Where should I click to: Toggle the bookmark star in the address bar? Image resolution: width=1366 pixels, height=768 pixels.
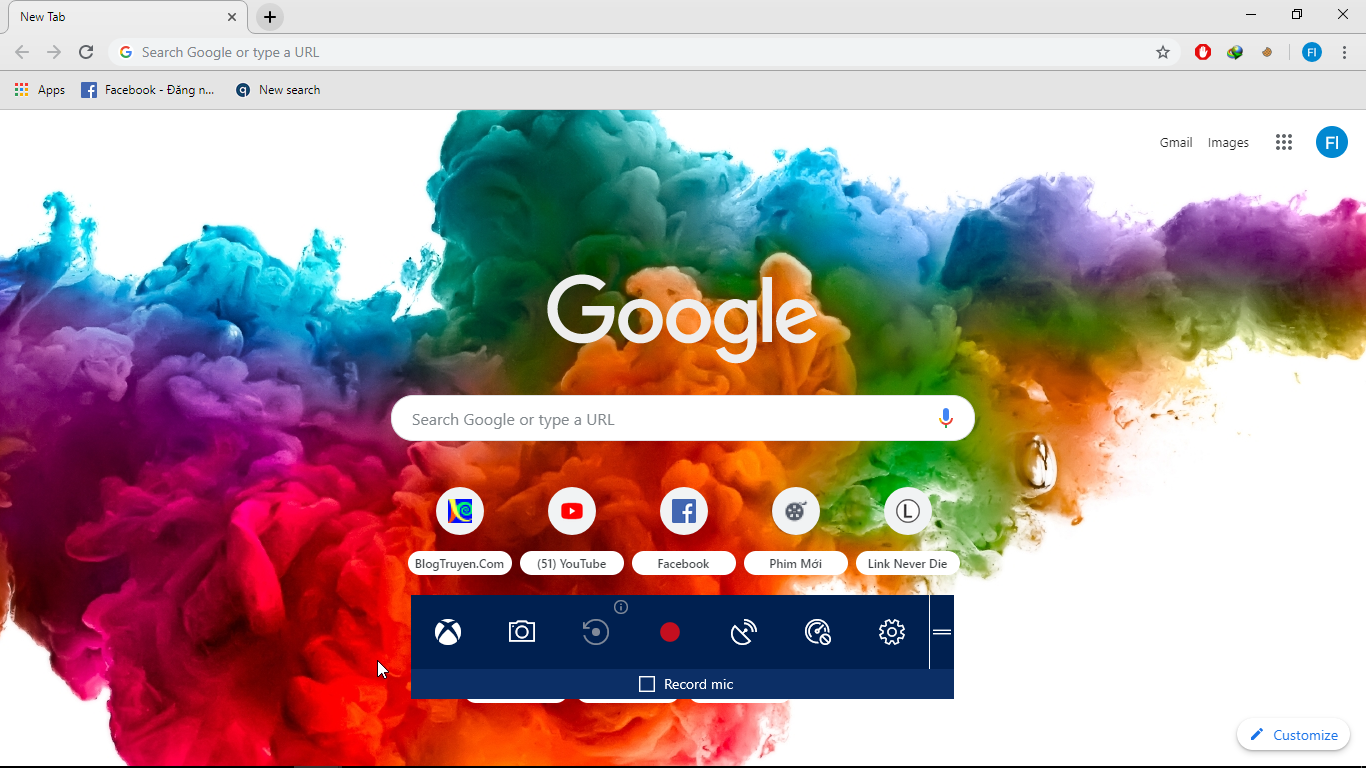(x=1163, y=52)
